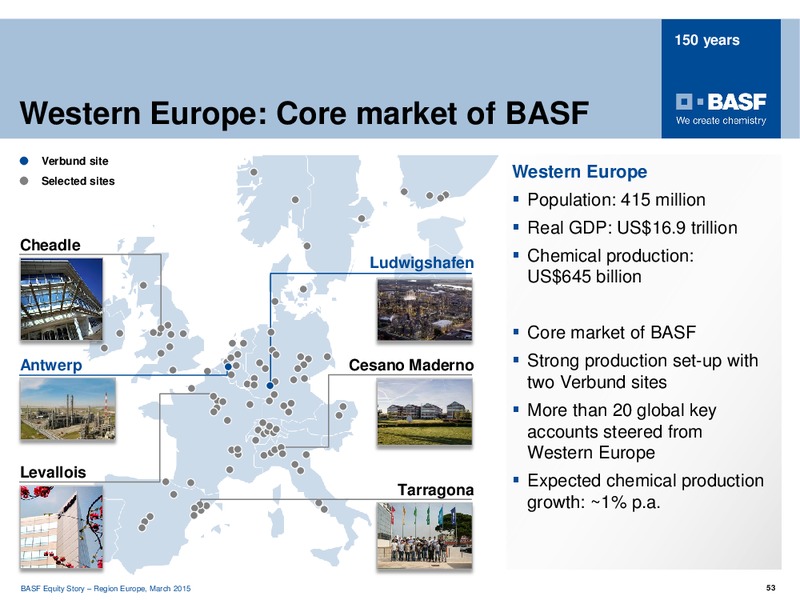Click the BASF logo

click(x=721, y=102)
